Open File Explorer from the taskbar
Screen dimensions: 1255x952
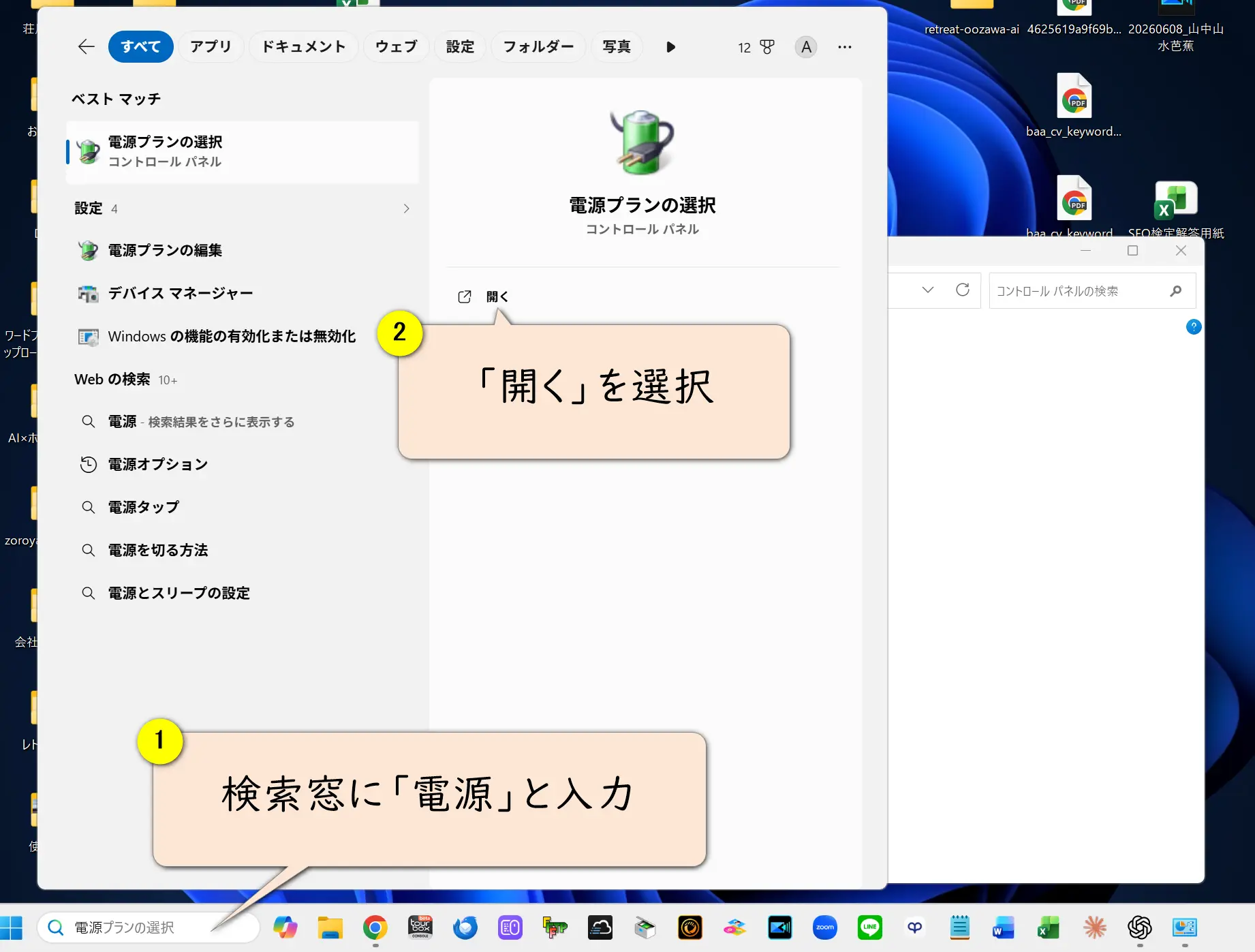tap(330, 927)
